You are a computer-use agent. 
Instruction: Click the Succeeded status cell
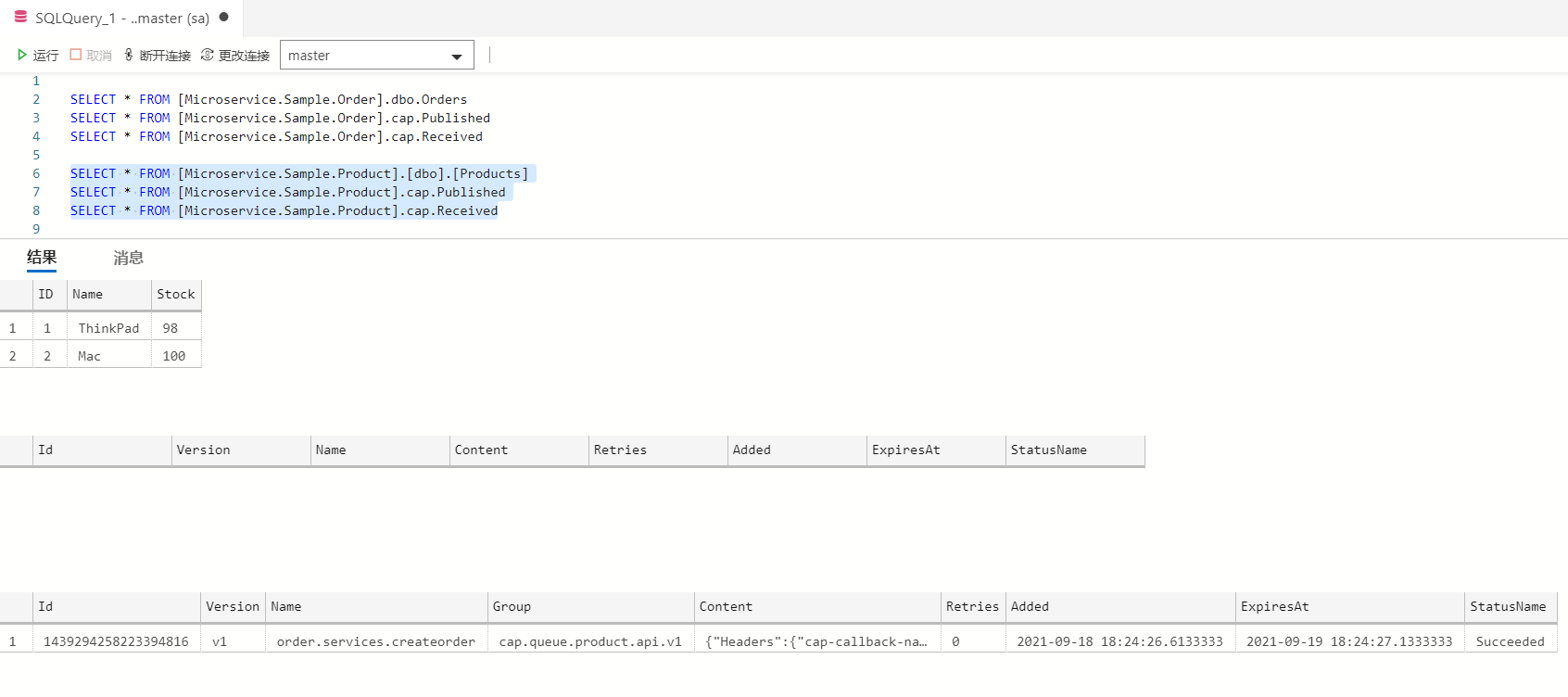1510,641
